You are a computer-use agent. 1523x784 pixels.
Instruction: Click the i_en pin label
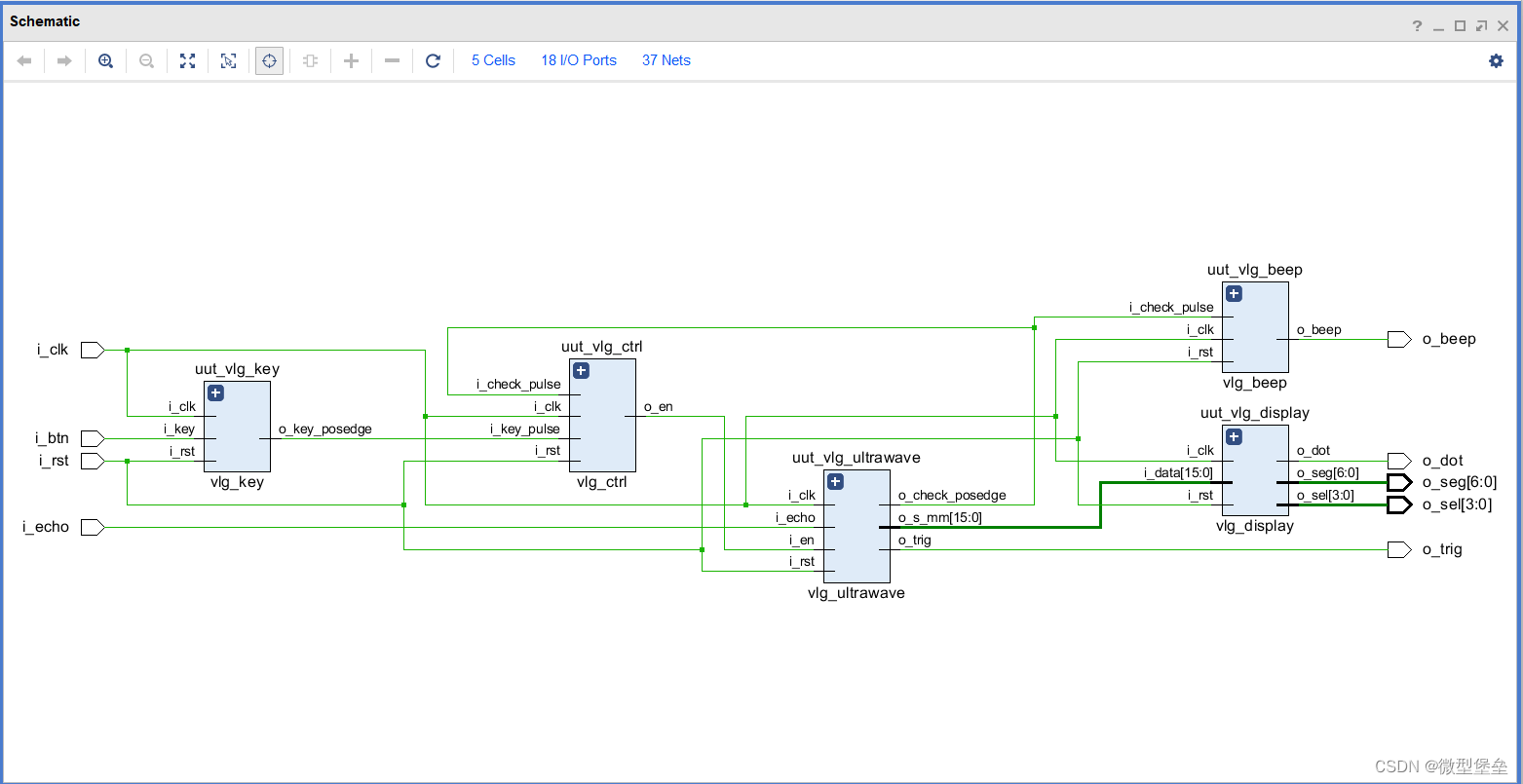point(801,540)
